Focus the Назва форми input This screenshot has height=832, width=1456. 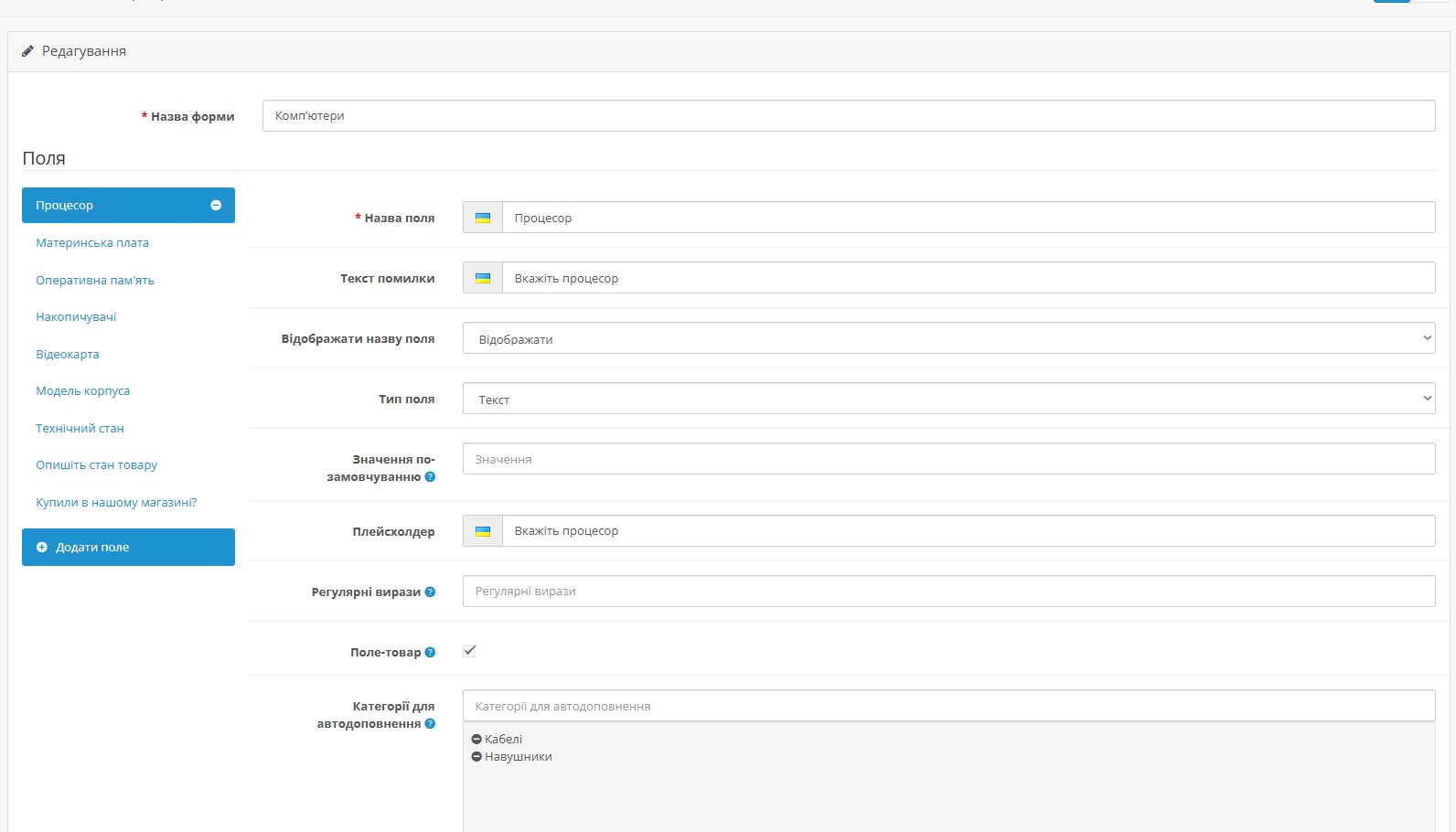pyautogui.click(x=849, y=116)
